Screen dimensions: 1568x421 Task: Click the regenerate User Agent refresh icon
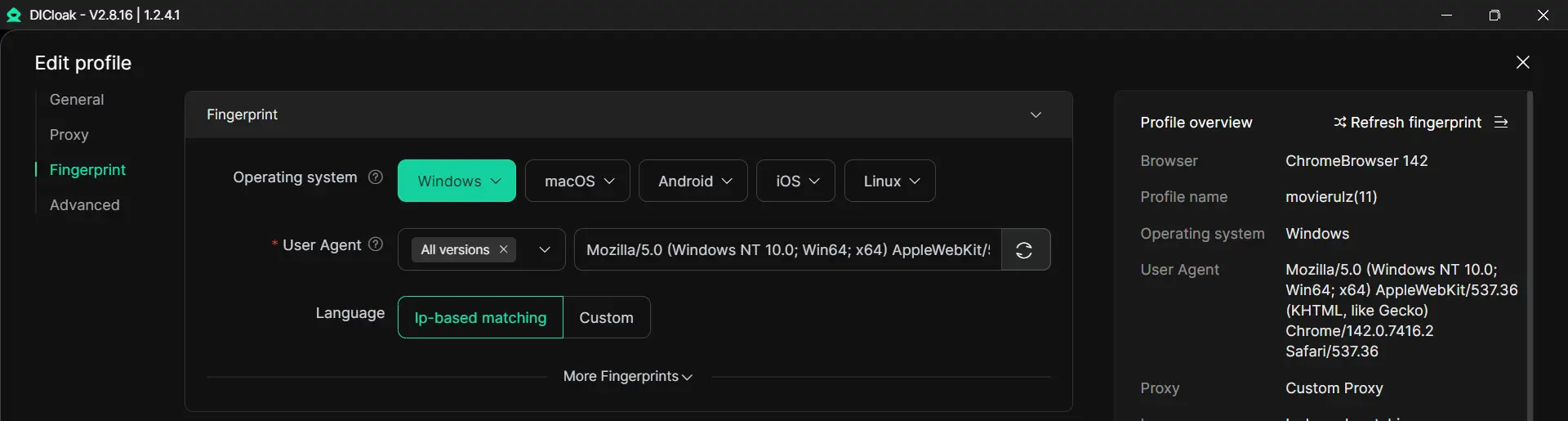[x=1024, y=250]
